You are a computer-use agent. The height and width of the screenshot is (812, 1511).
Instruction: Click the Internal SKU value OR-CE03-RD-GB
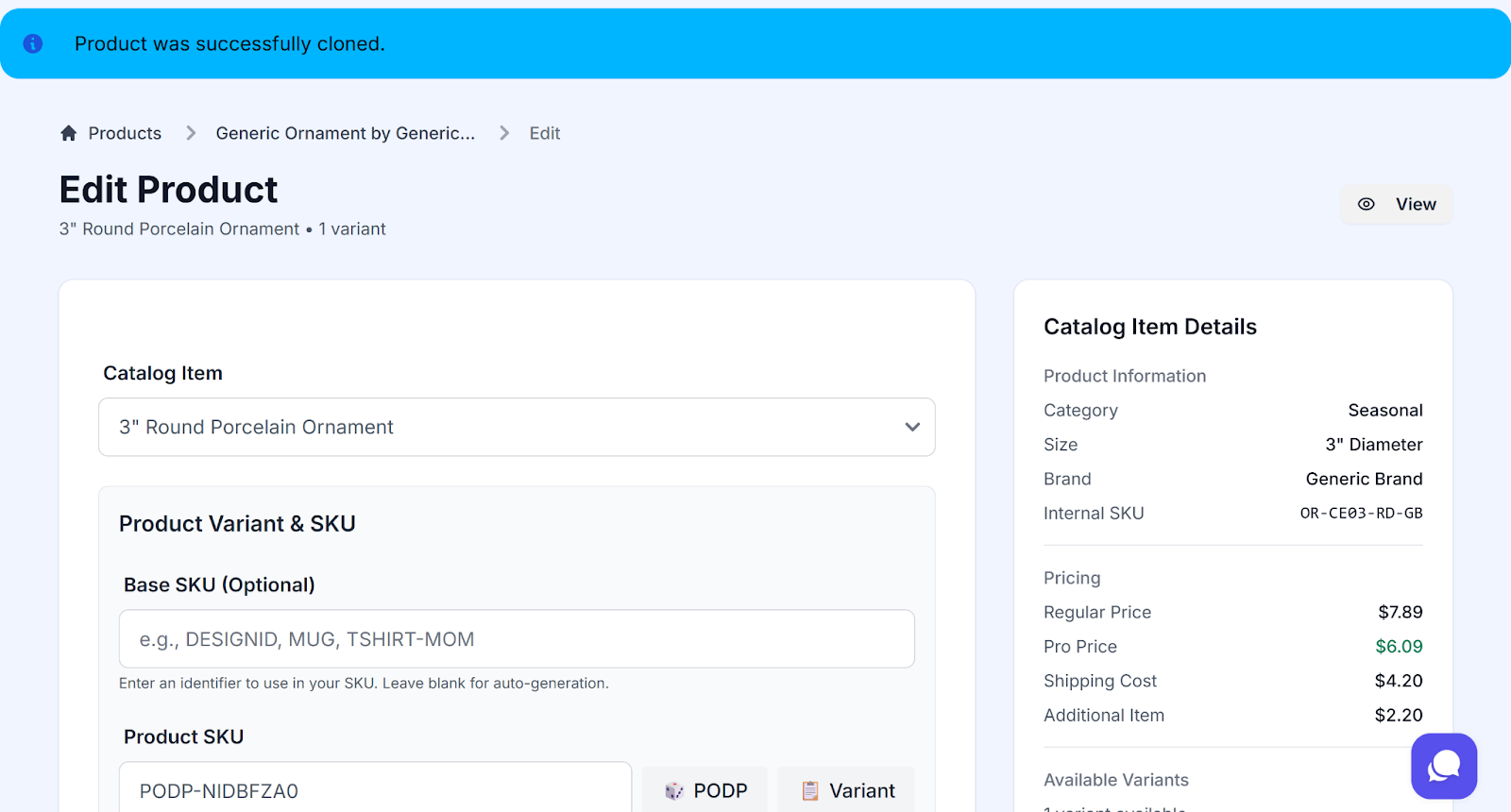click(x=1360, y=514)
